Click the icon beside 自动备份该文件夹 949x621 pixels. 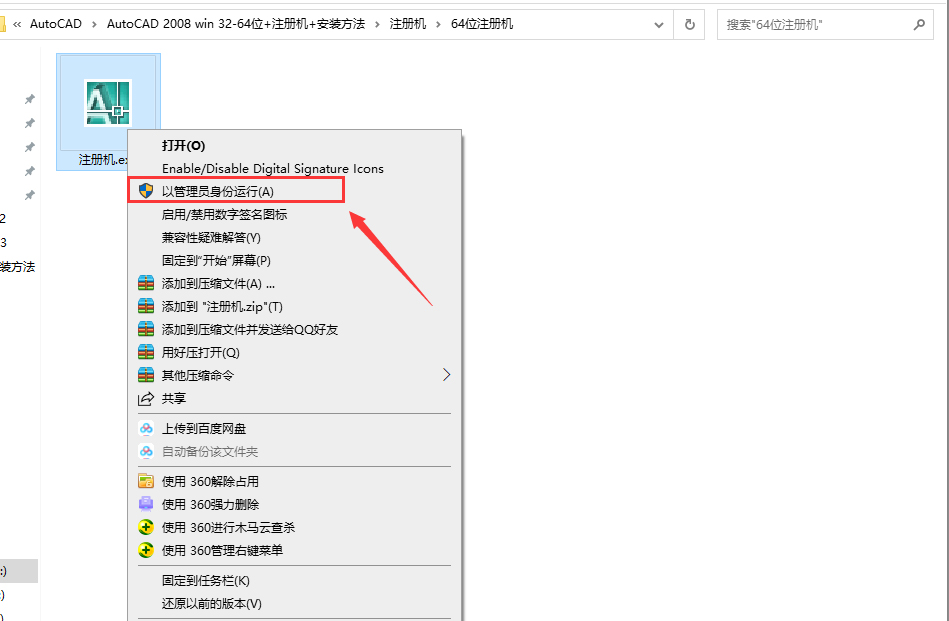[x=146, y=452]
